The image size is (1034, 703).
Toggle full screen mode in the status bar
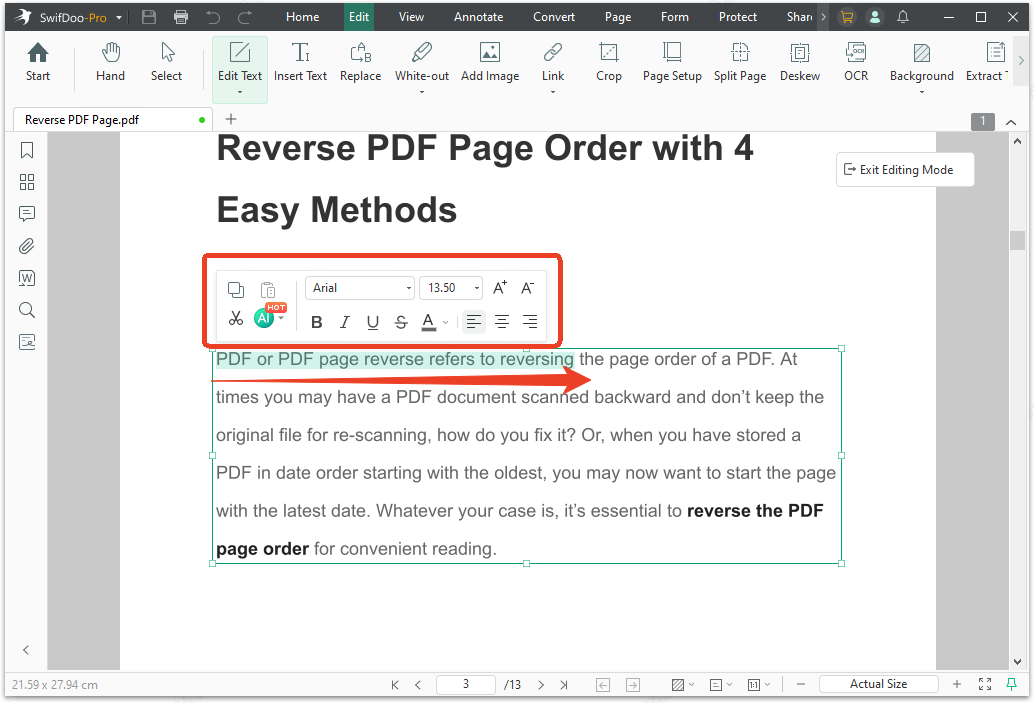point(985,685)
